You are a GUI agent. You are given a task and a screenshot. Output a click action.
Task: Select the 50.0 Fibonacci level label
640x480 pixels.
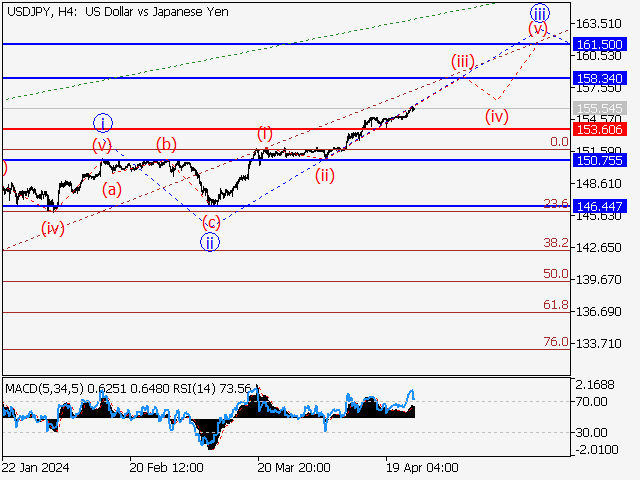[x=556, y=273]
